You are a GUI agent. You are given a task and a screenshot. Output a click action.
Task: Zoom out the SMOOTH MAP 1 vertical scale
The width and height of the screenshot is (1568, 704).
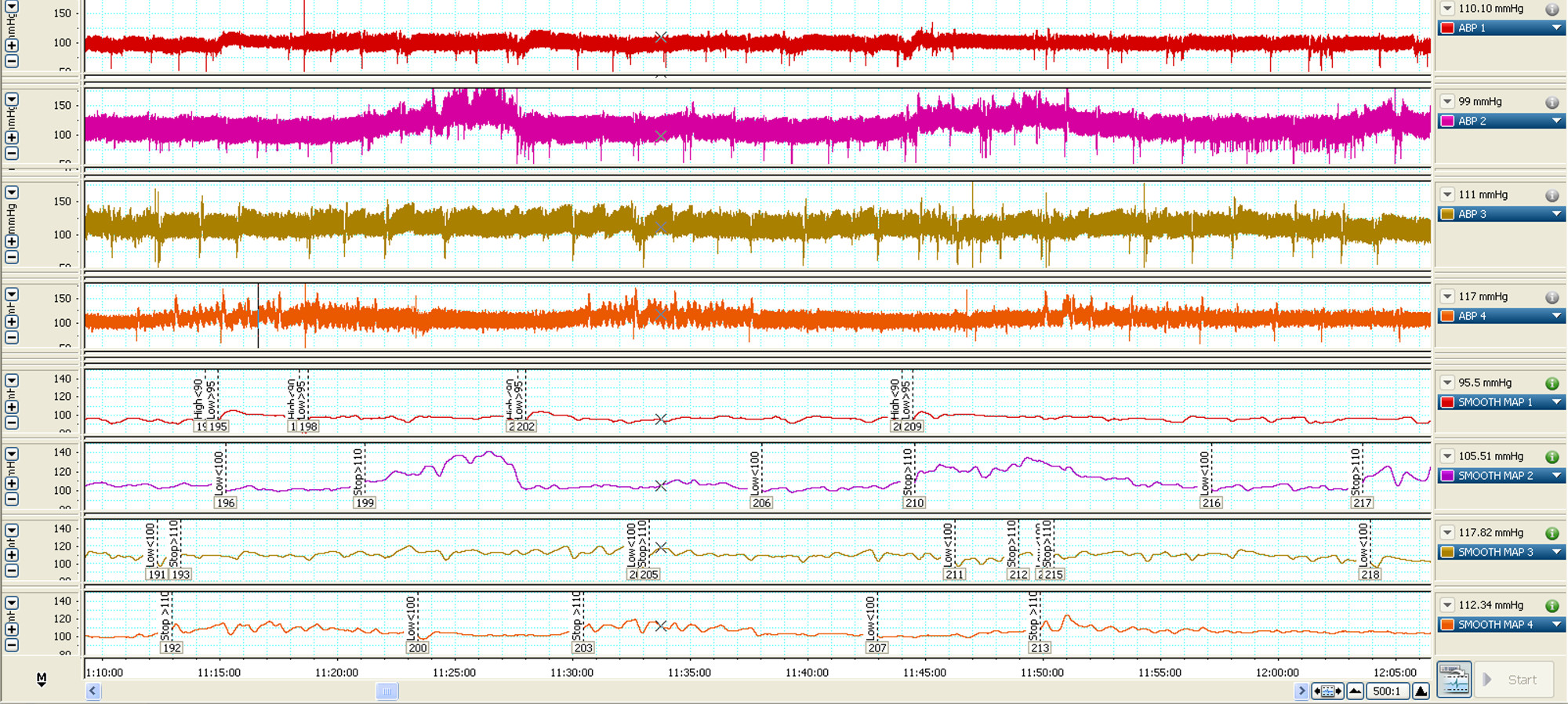(12, 423)
